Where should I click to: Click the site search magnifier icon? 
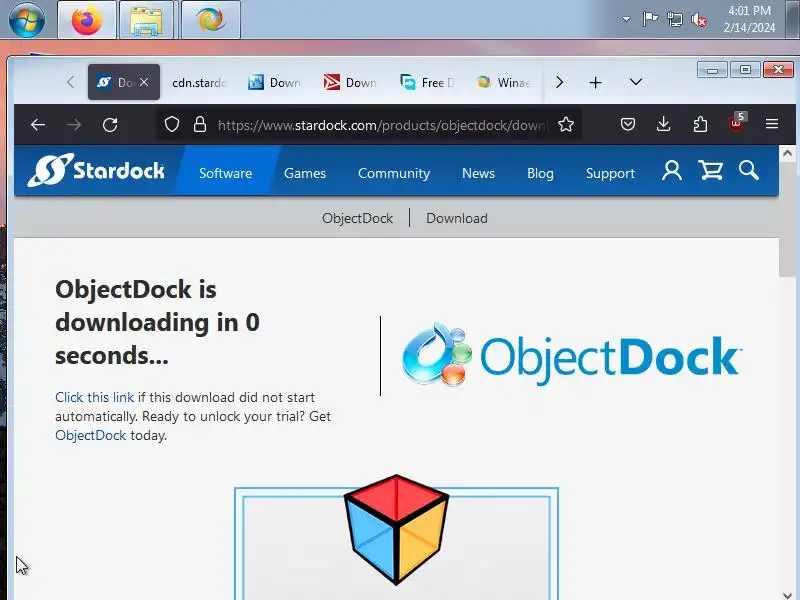point(748,170)
